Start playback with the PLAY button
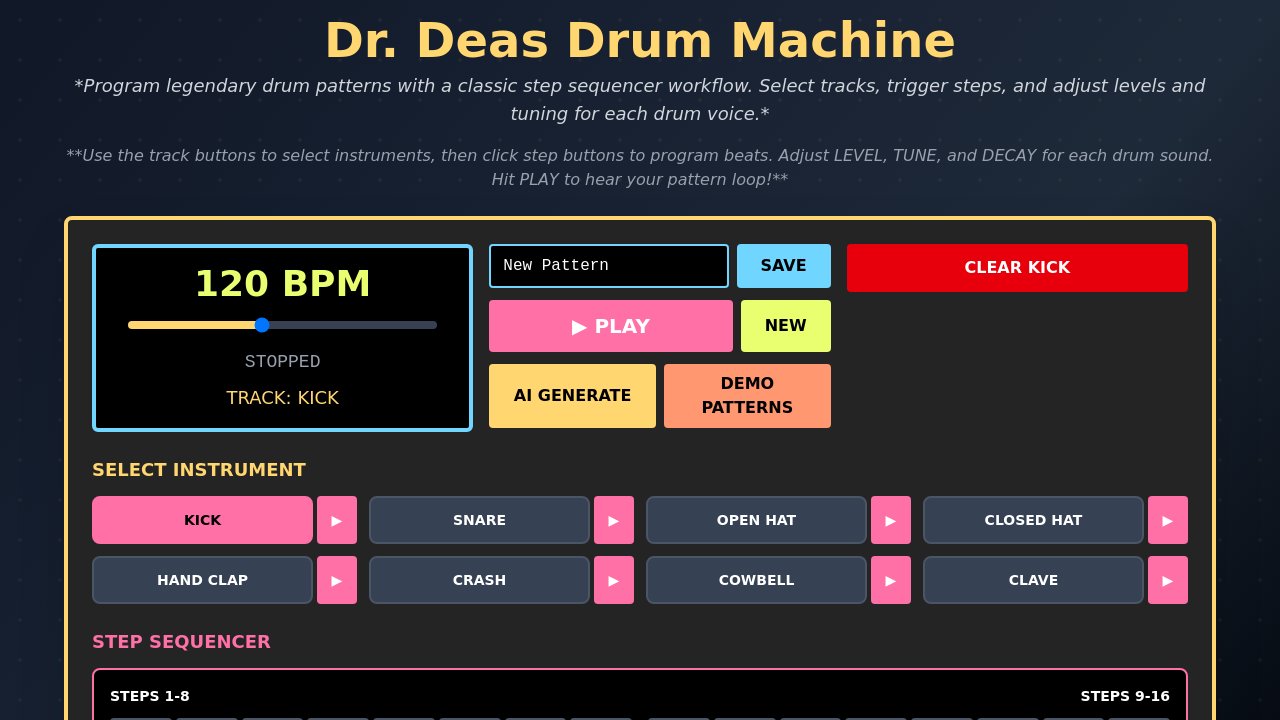Image resolution: width=1280 pixels, height=720 pixels. coord(611,326)
